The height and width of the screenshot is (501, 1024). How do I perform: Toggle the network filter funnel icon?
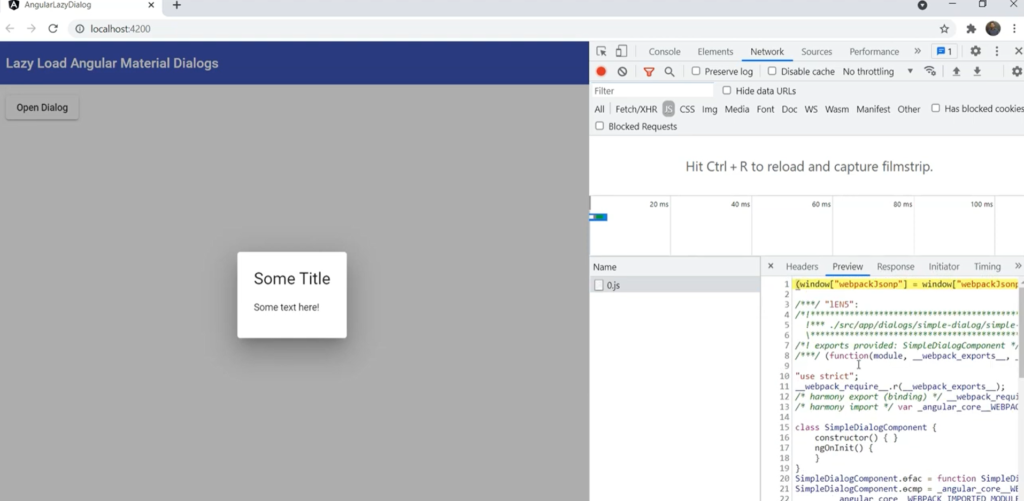(649, 72)
